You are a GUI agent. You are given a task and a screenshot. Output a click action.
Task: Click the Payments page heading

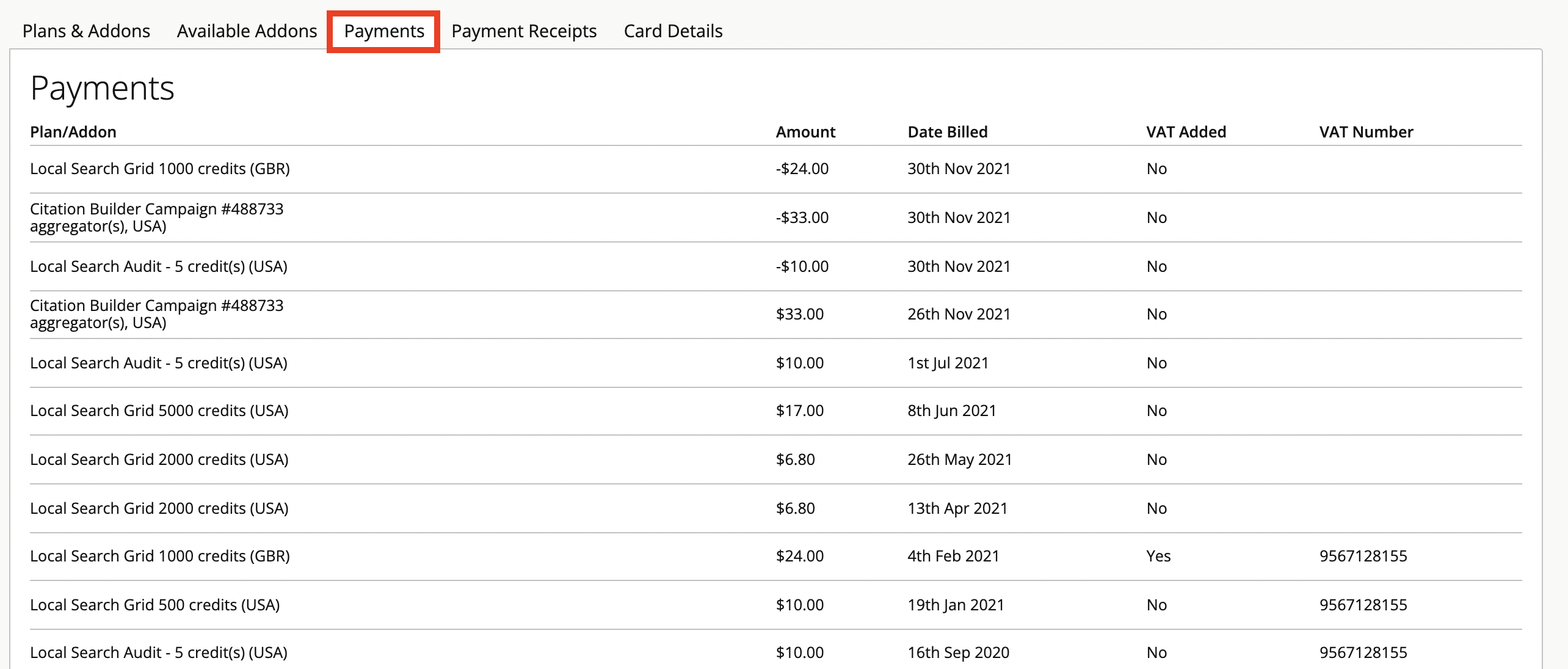103,89
